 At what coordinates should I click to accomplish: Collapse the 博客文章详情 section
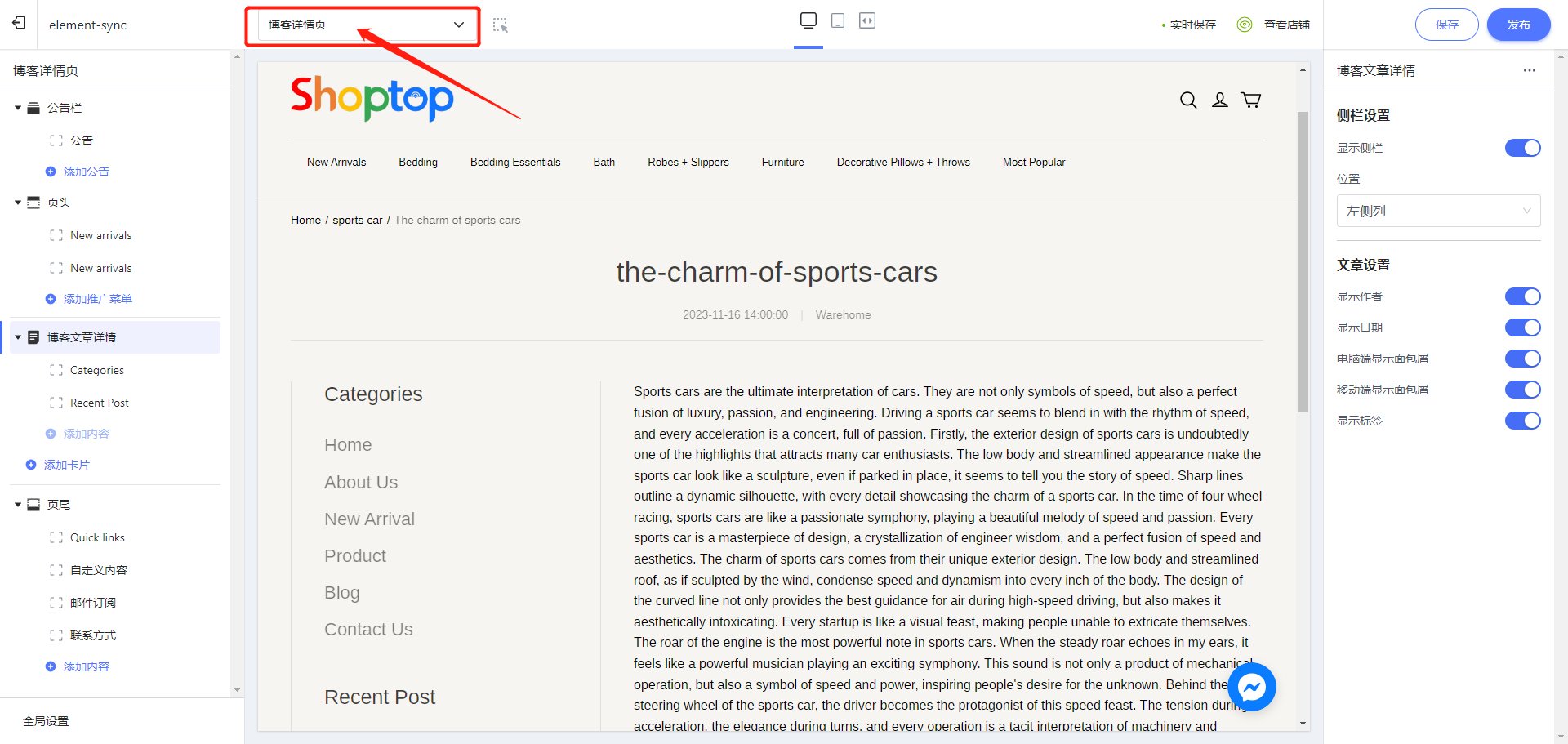[18, 337]
